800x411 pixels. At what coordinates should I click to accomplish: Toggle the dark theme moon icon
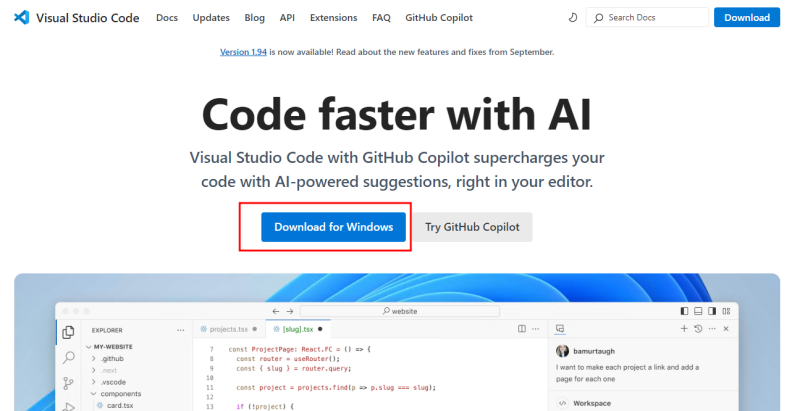573,17
